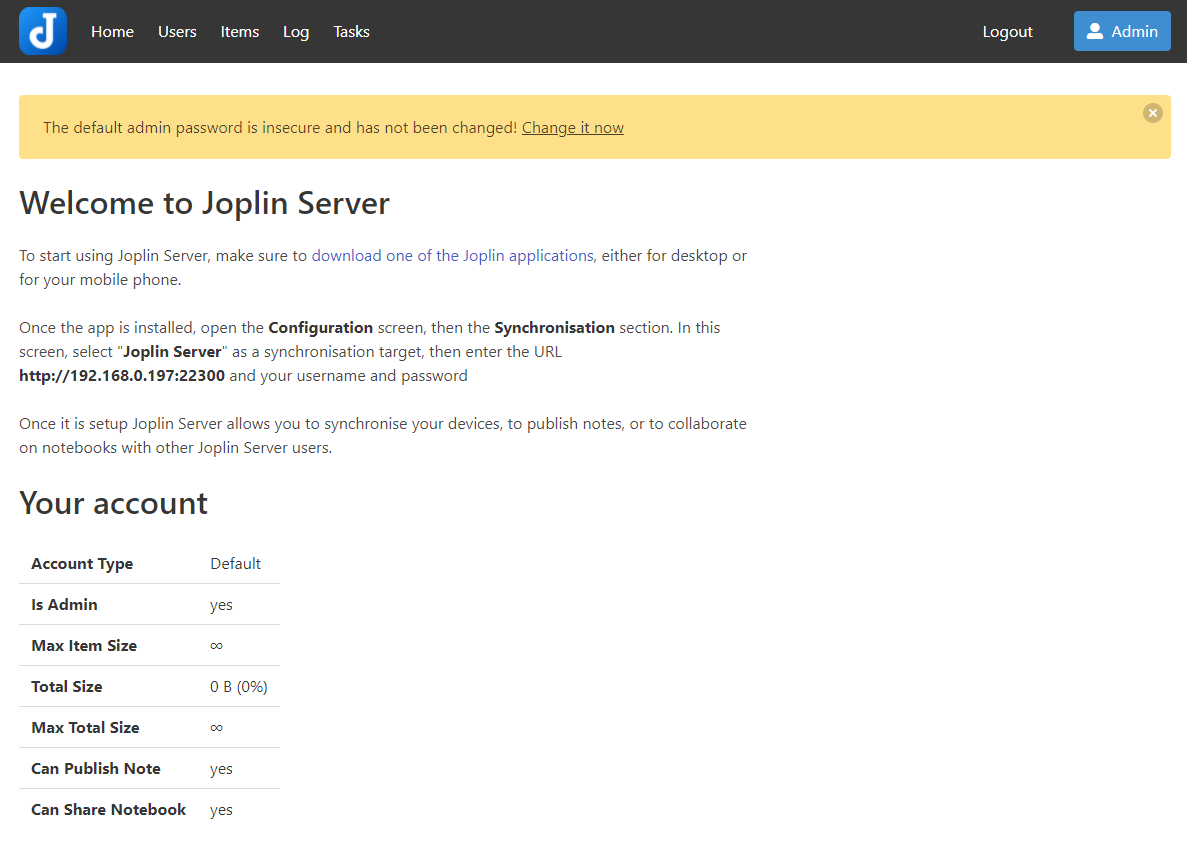Click Change it now to update password
The height and width of the screenshot is (853, 1187).
[x=572, y=127]
